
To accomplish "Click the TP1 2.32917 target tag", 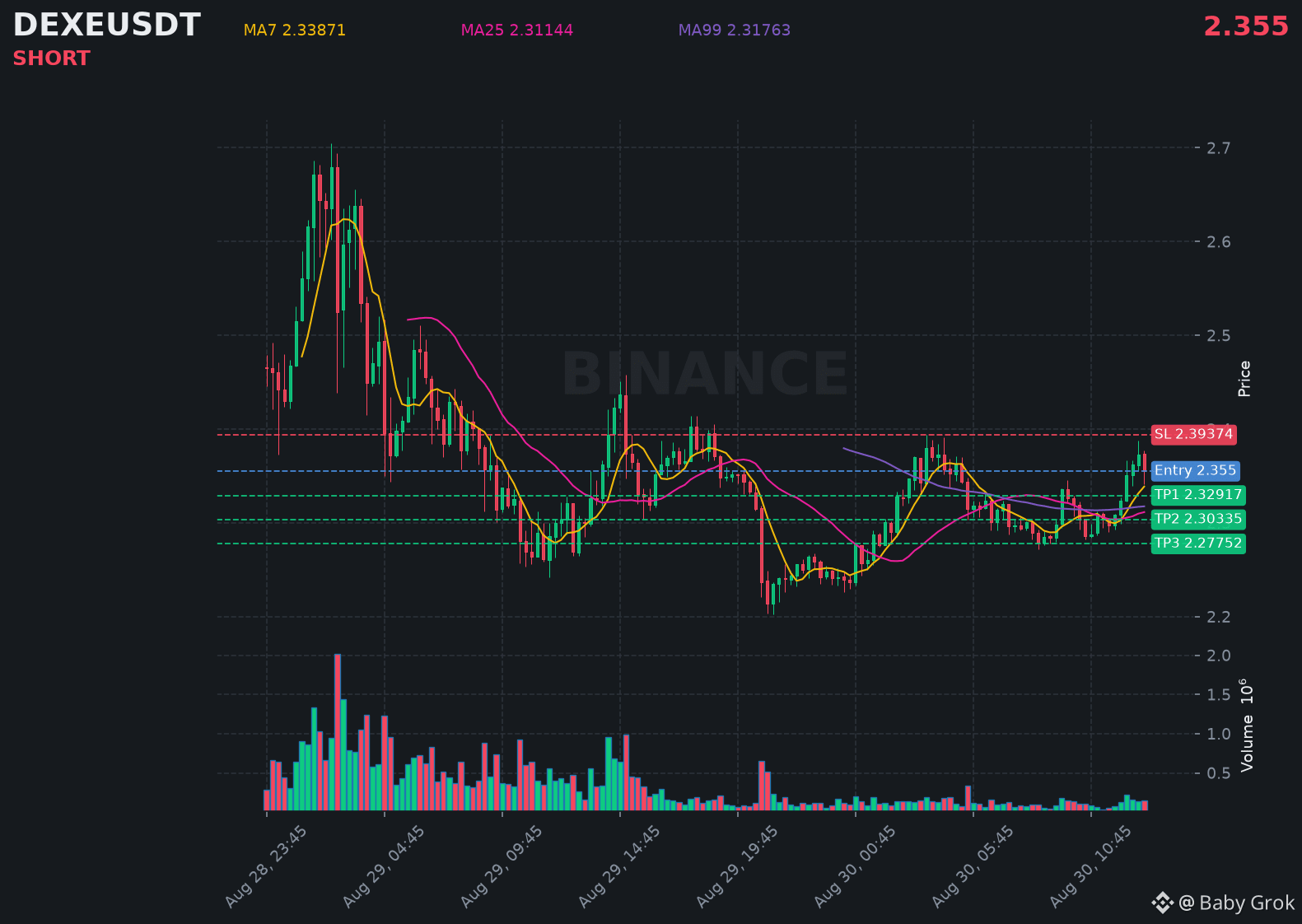I will point(1198,495).
